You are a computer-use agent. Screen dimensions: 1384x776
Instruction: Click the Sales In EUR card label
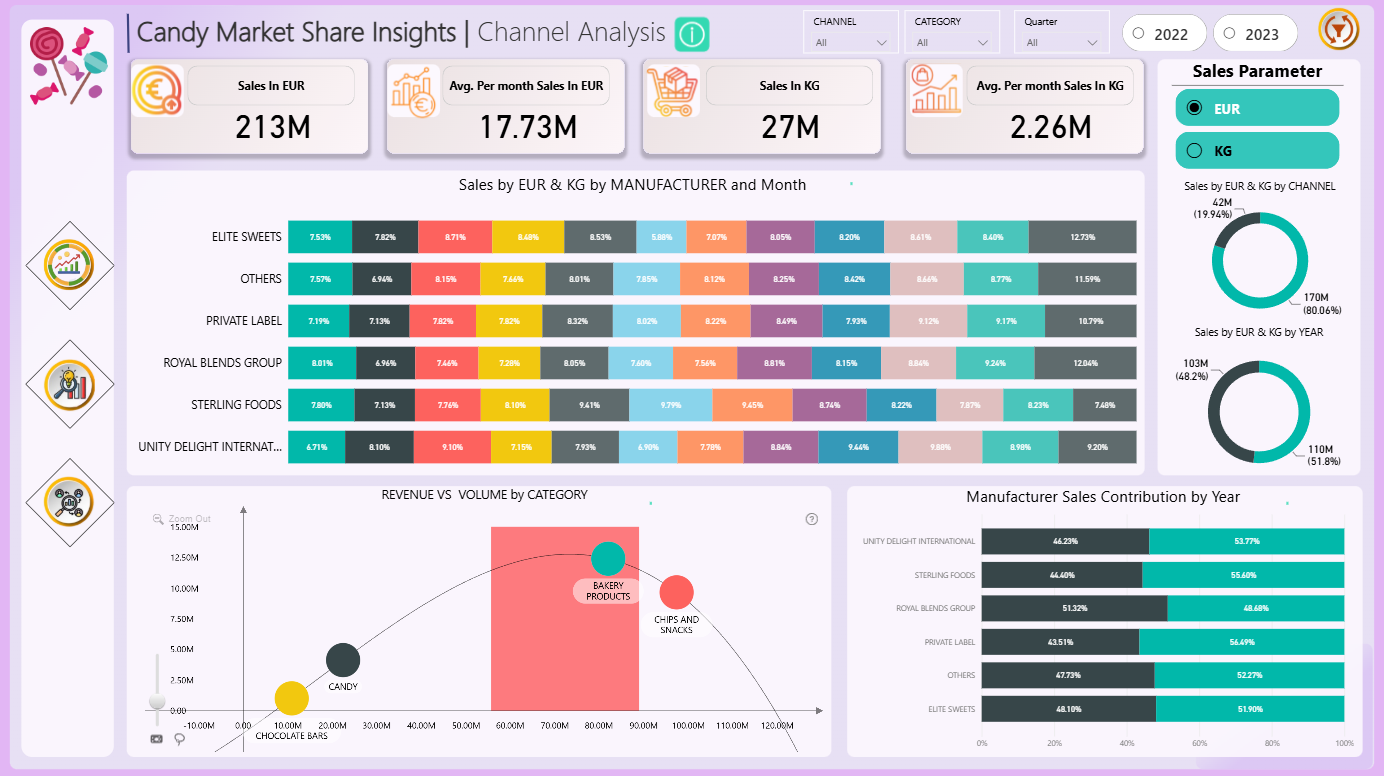pyautogui.click(x=271, y=86)
